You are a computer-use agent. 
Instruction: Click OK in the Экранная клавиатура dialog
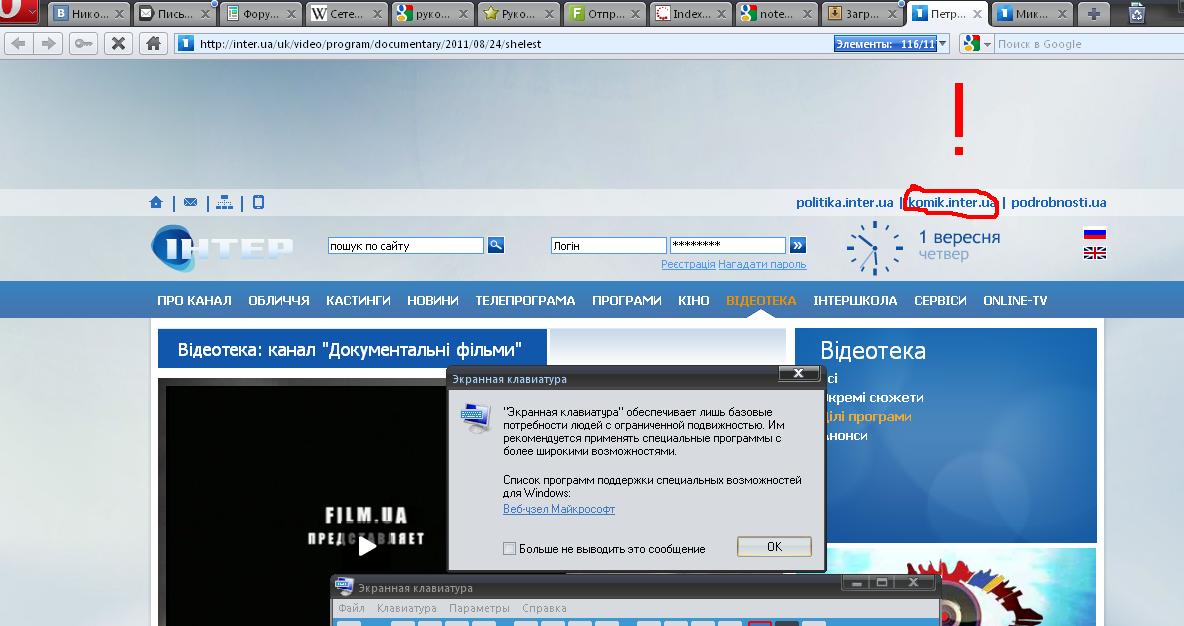tap(774, 547)
